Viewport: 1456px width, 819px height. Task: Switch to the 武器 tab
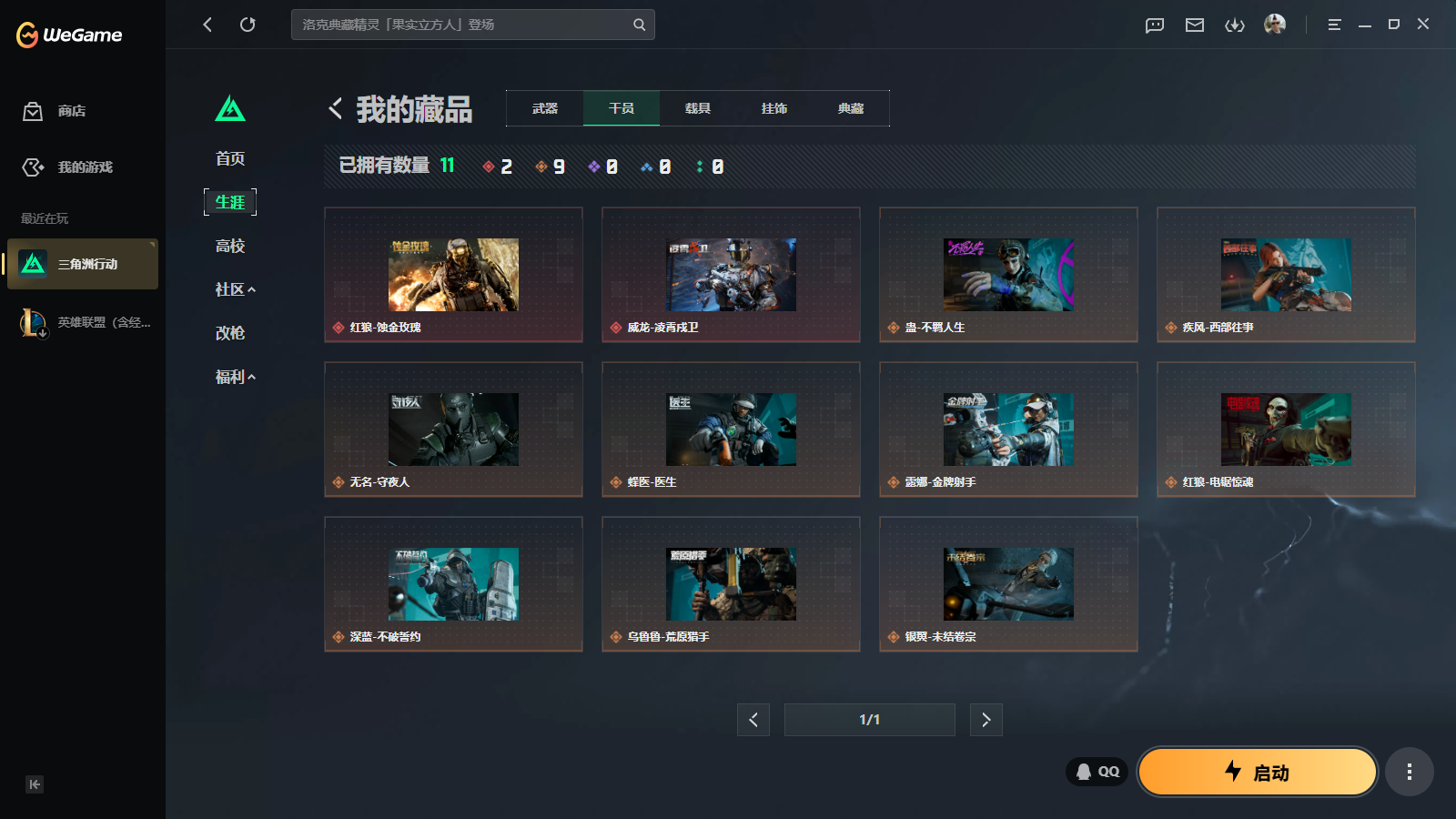[545, 108]
